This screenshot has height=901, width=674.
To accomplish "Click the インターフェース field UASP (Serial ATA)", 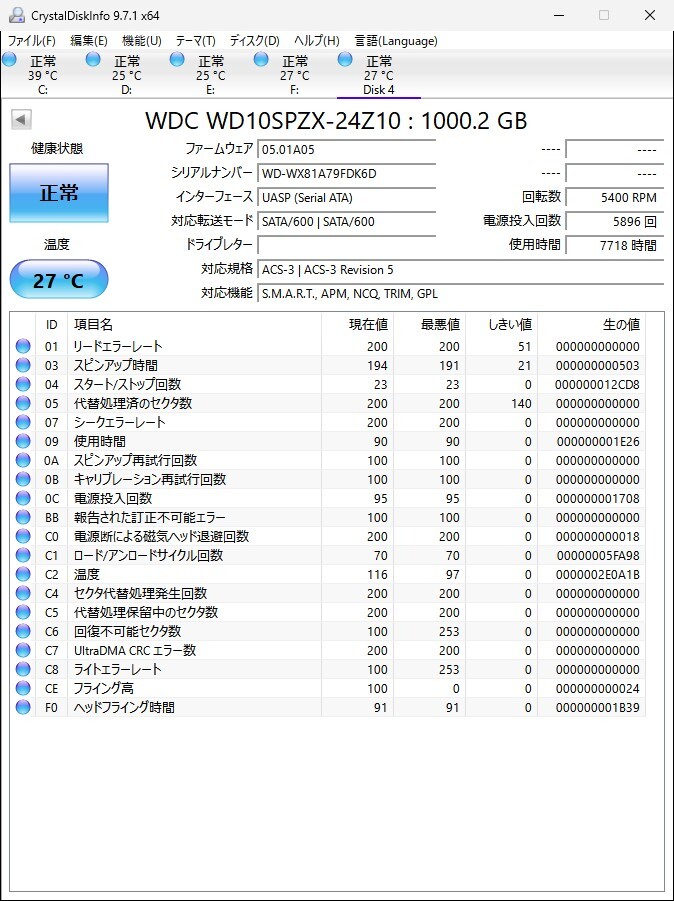I will [346, 198].
